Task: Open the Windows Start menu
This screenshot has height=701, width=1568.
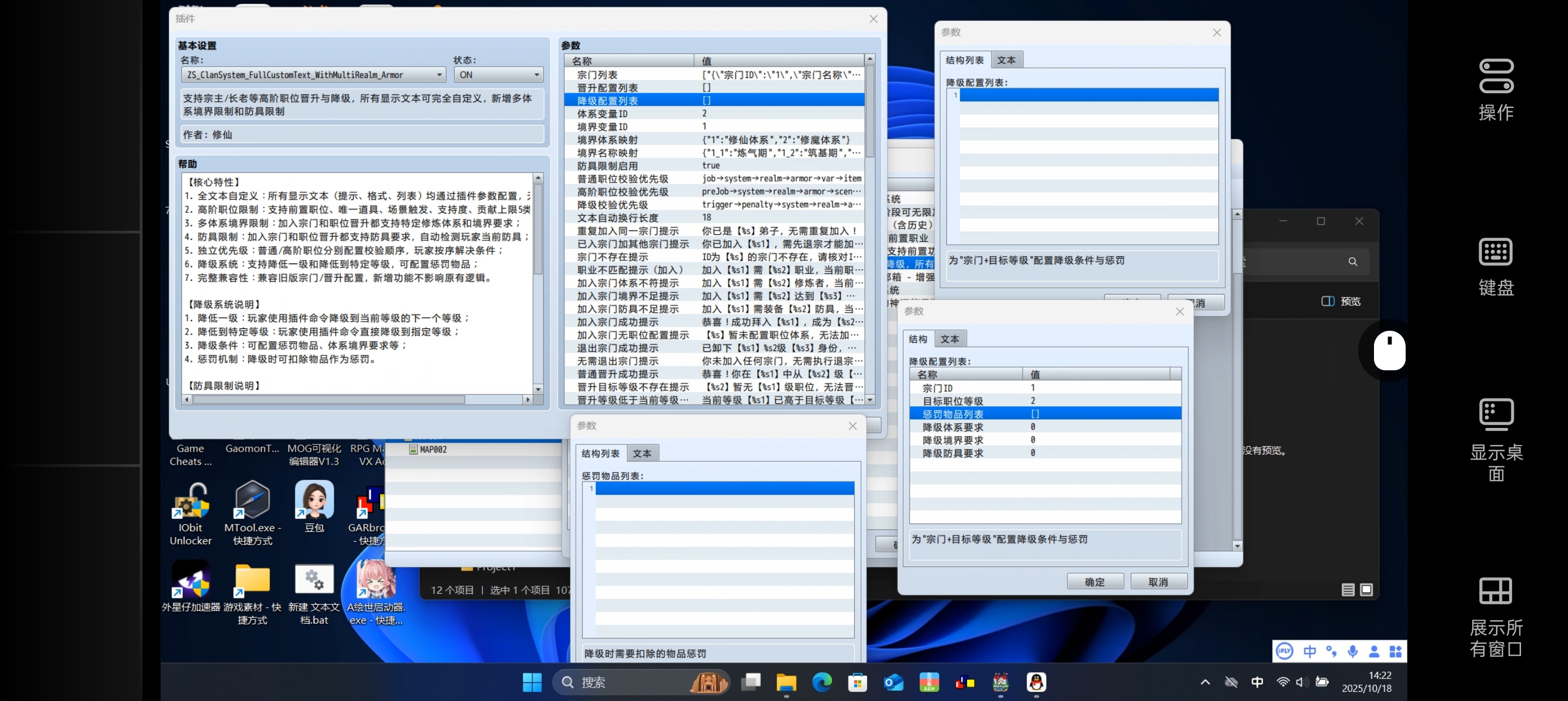Action: coord(532,682)
